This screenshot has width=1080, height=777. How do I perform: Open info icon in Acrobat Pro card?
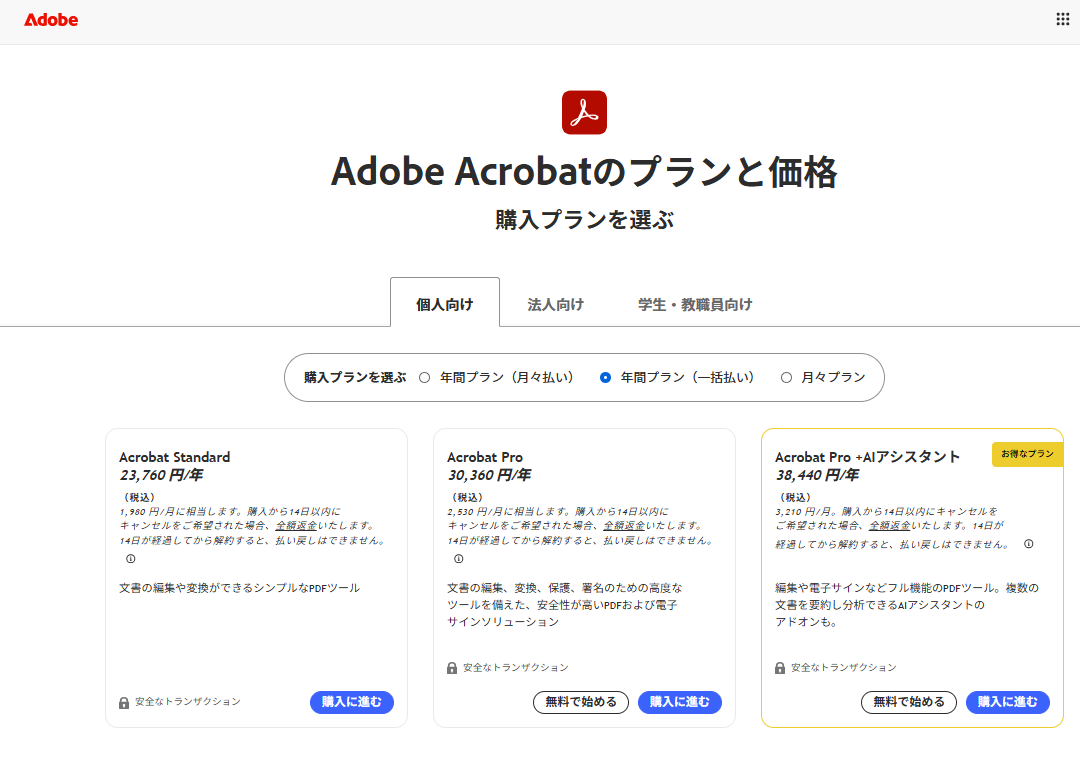(459, 559)
